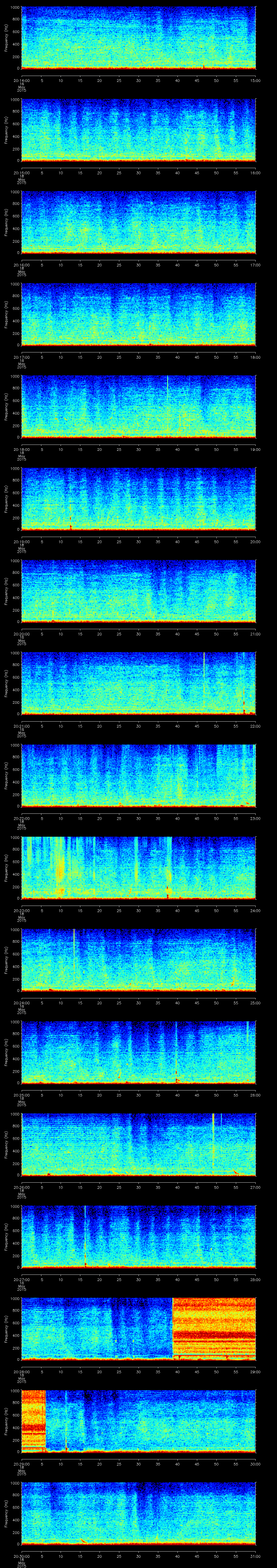Image resolution: width=277 pixels, height=1568 pixels.
Task: Click the '45' seconds tick under 20:16:00 plot
Action: 197,265
